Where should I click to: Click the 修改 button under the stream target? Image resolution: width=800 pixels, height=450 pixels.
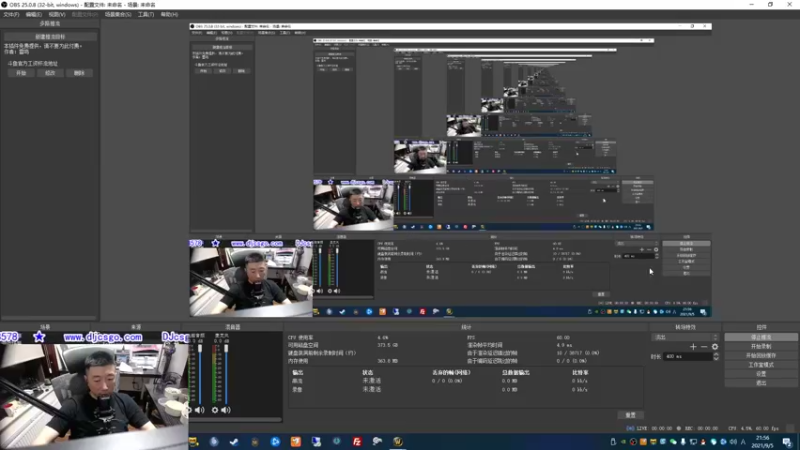tap(50, 73)
